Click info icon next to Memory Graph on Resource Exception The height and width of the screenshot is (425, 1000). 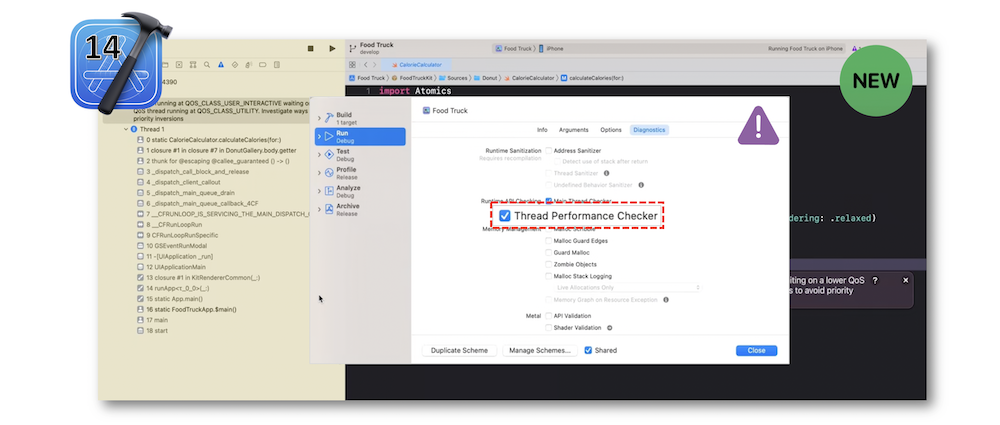point(666,299)
